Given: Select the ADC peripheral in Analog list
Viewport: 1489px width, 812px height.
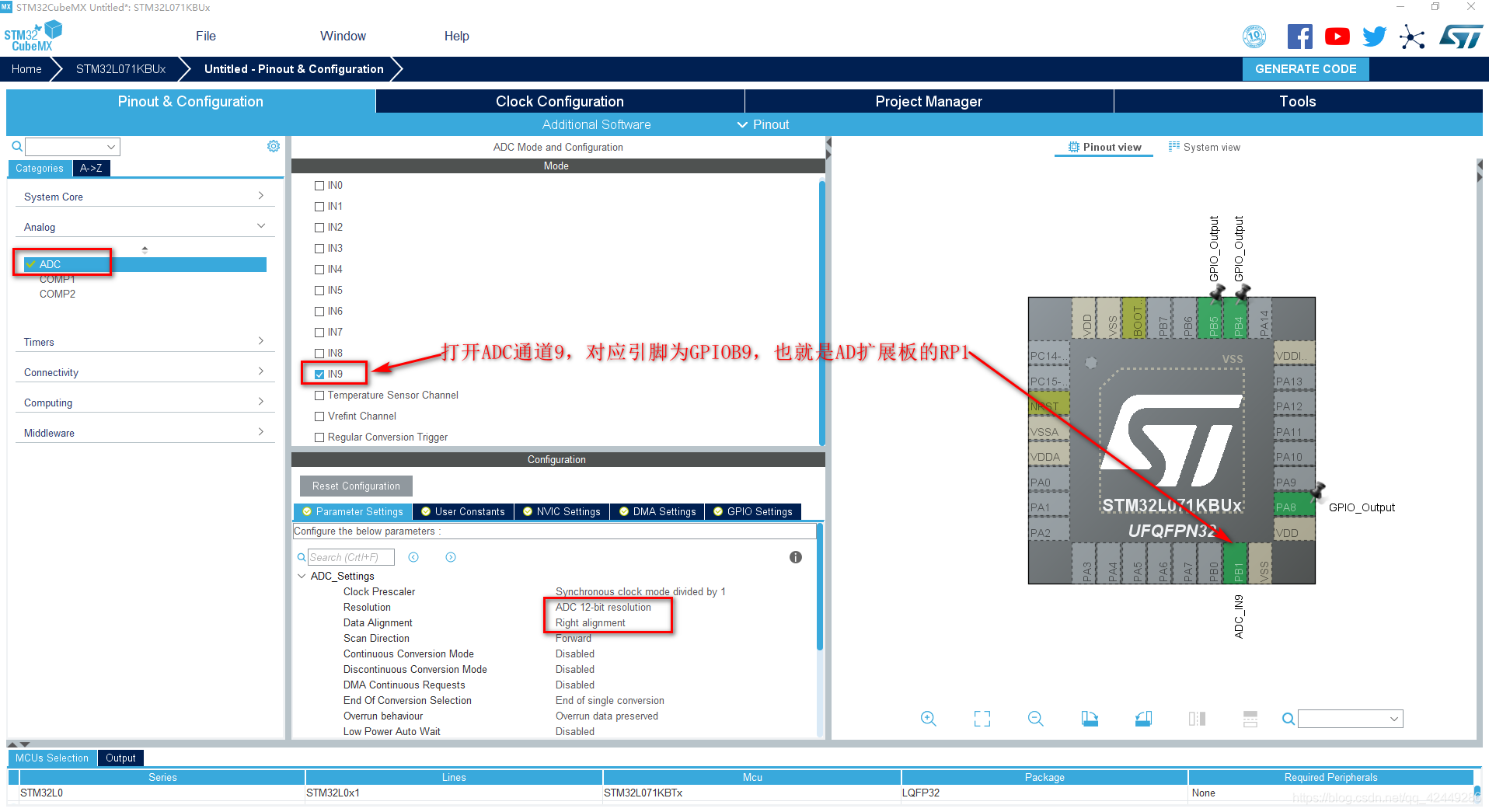Looking at the screenshot, I should tap(145, 264).
